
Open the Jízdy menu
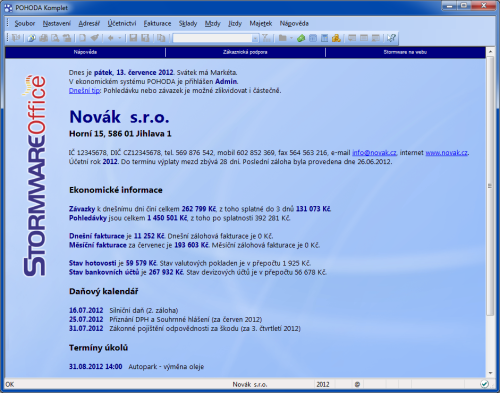(x=235, y=23)
